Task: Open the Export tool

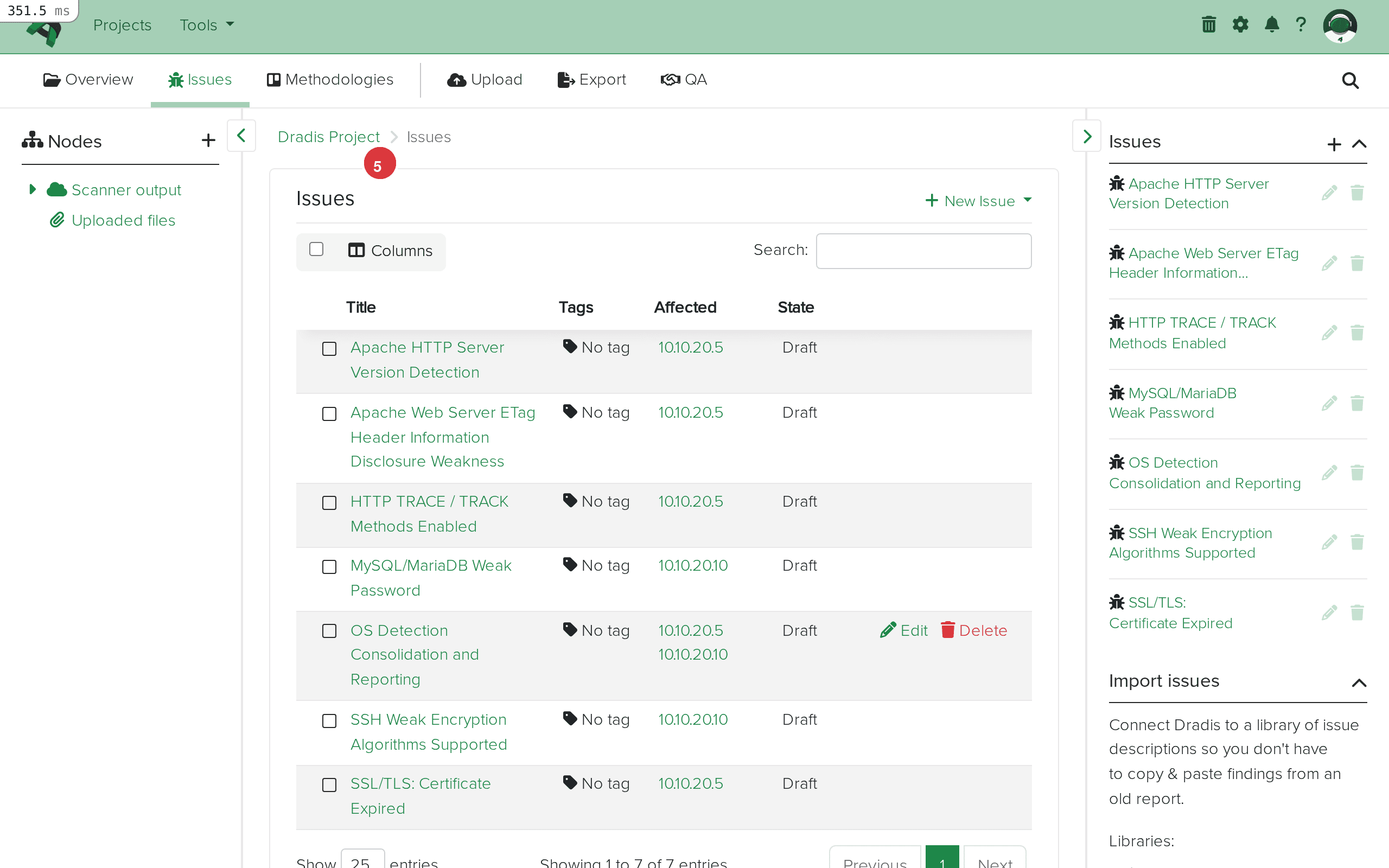Action: point(591,80)
